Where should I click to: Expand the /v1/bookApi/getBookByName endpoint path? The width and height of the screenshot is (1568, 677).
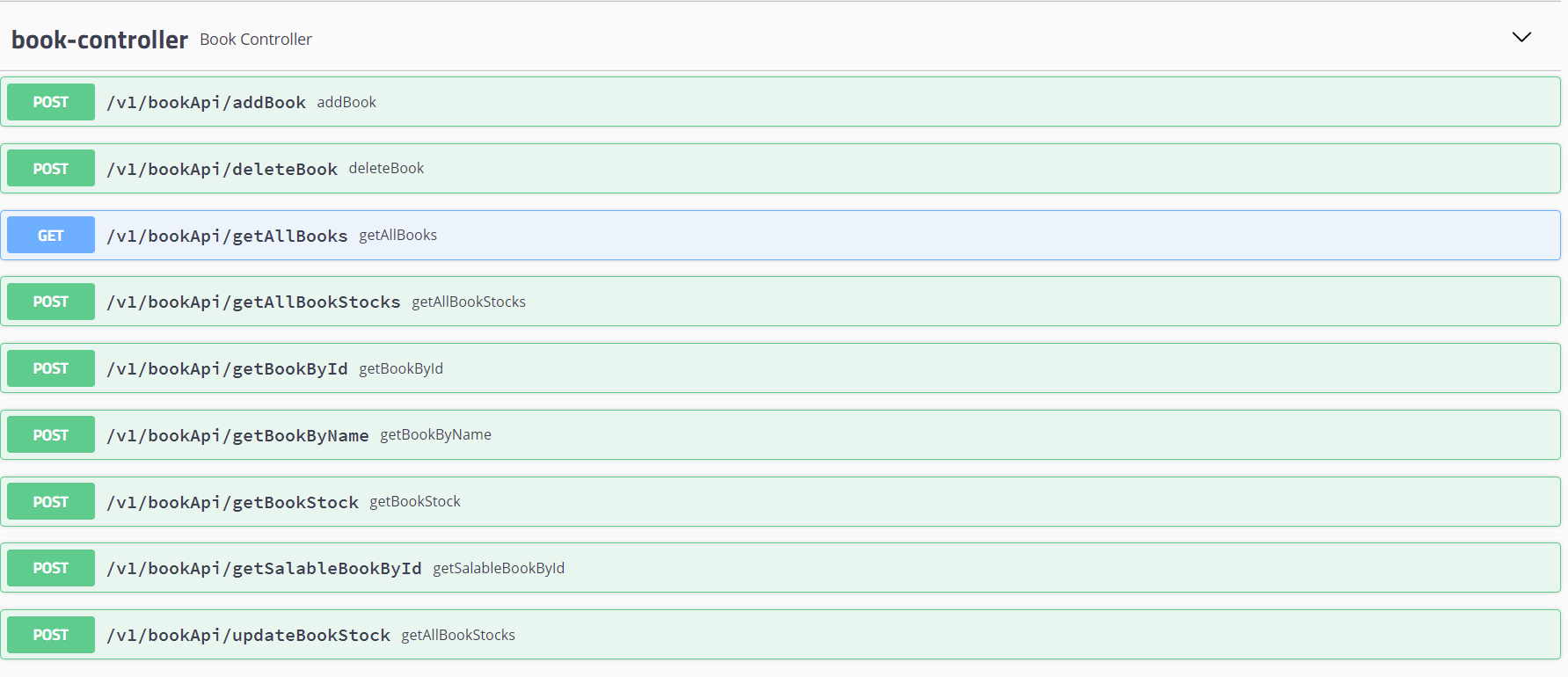(x=238, y=435)
